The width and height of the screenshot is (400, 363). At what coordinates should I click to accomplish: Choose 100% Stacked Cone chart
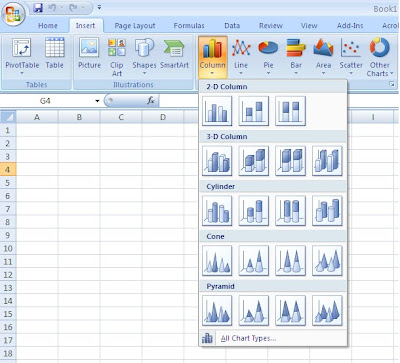[x=290, y=261]
